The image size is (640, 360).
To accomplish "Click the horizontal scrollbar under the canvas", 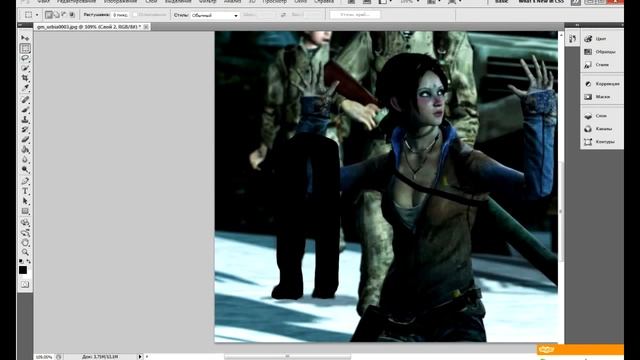I will pos(287,356).
